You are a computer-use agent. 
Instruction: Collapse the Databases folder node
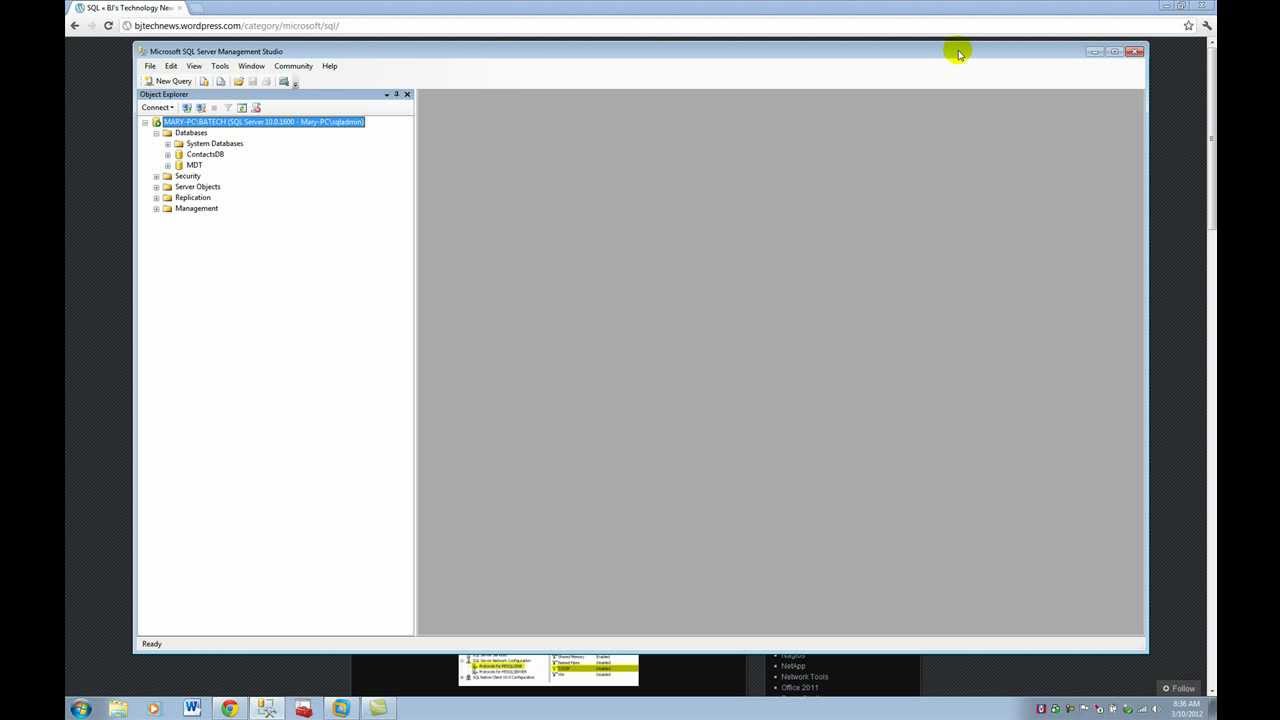pyautogui.click(x=156, y=133)
